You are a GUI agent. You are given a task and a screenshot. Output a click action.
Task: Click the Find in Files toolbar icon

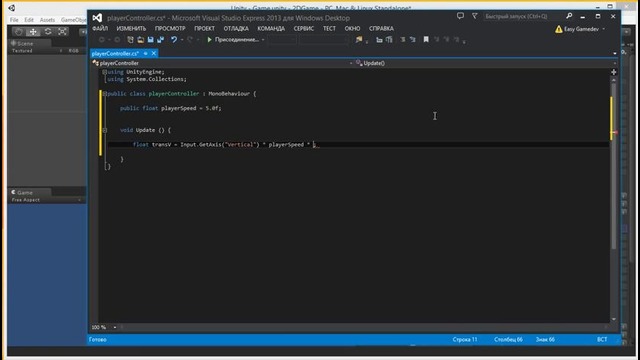[359, 40]
